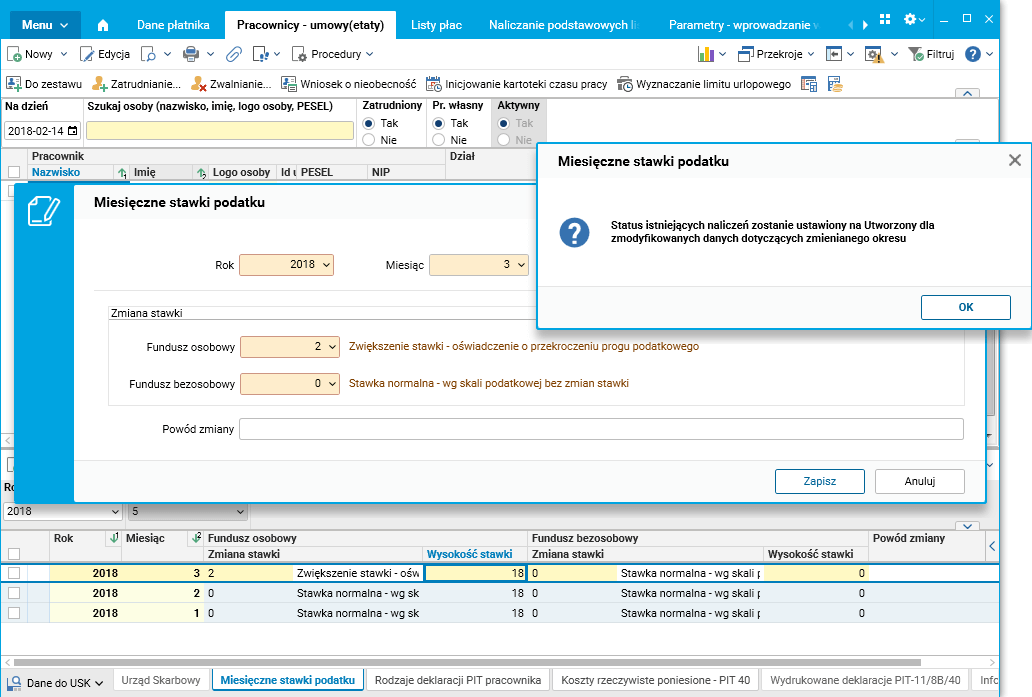Open the Dane do USK dropdown
Viewport: 1032px width, 697px height.
55,683
